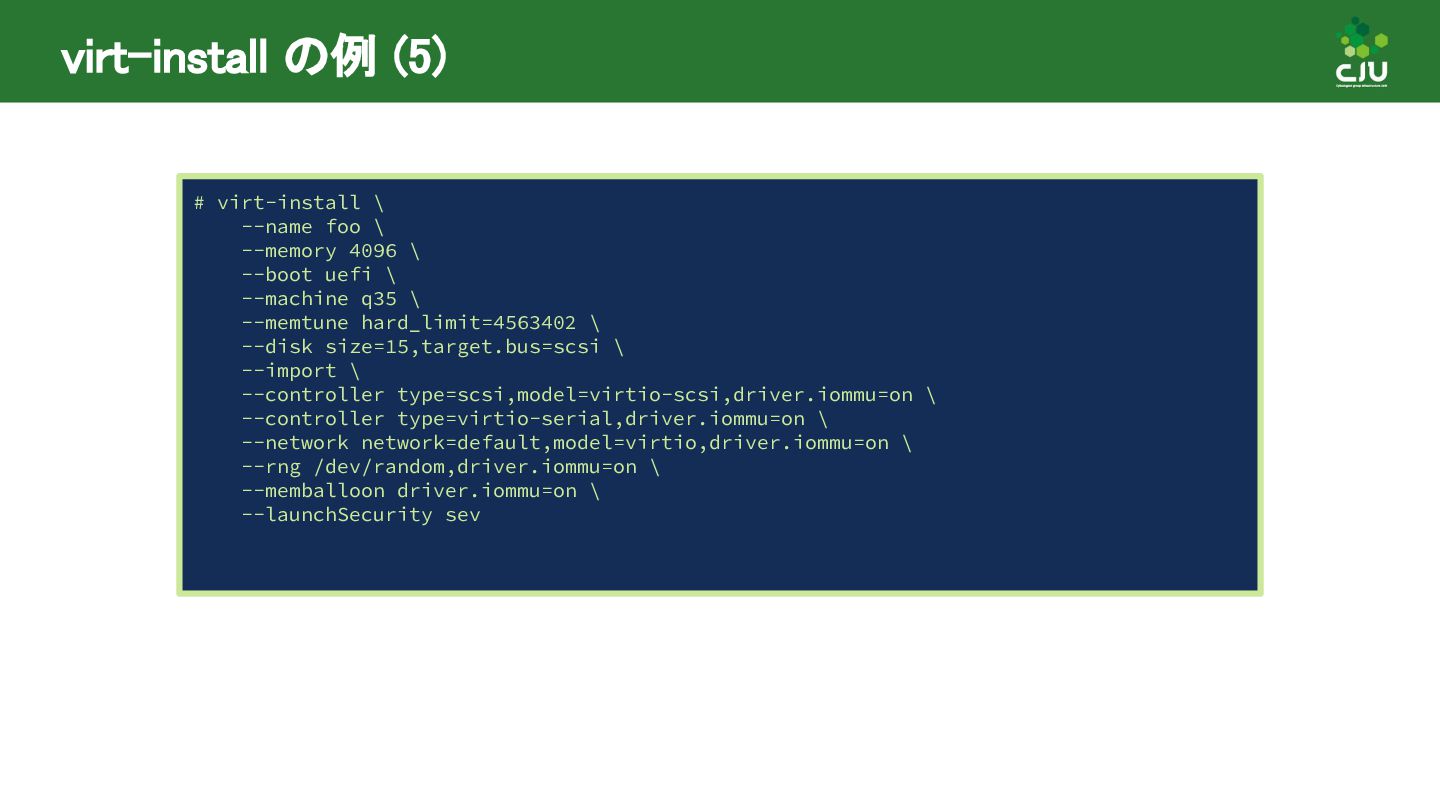The image size is (1440, 810).
Task: Select the '--import' option line
Action: pos(300,371)
